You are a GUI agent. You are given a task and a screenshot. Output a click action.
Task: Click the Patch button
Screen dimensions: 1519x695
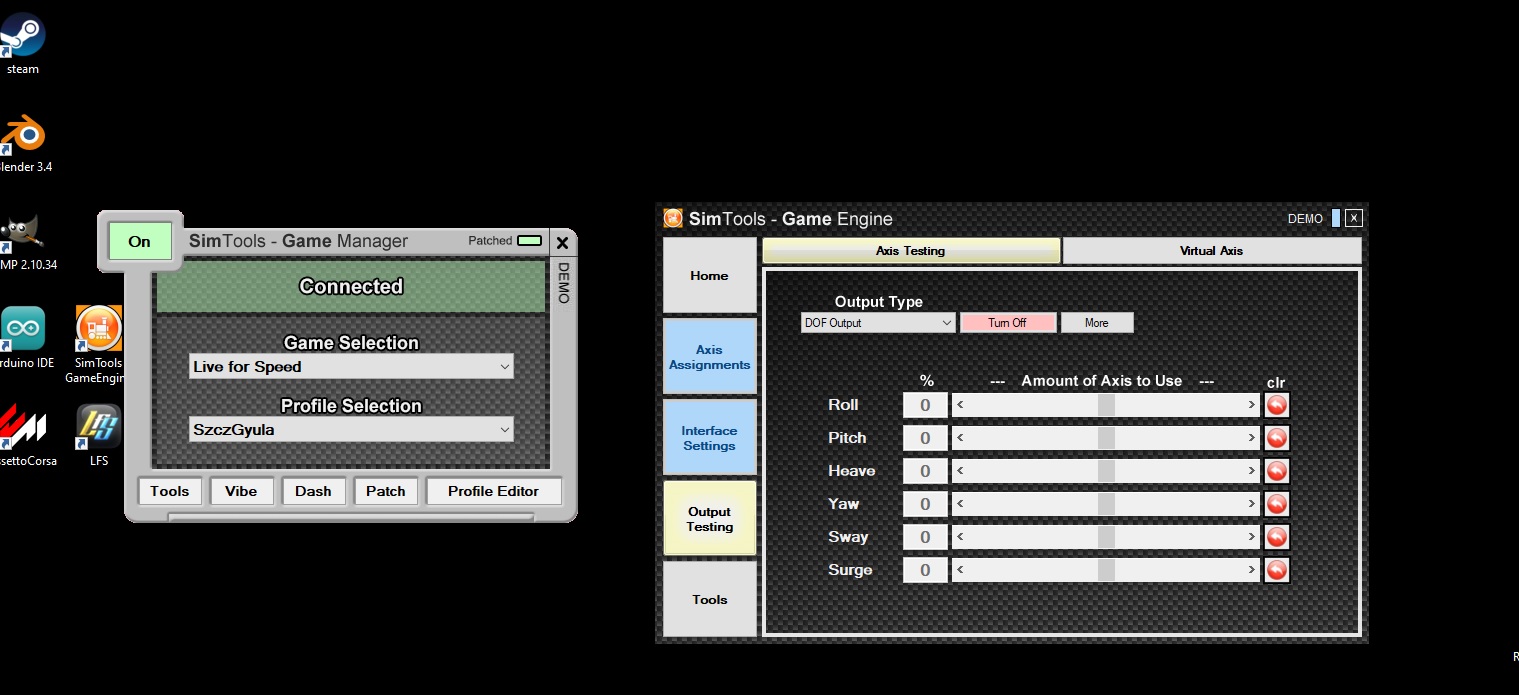(385, 491)
